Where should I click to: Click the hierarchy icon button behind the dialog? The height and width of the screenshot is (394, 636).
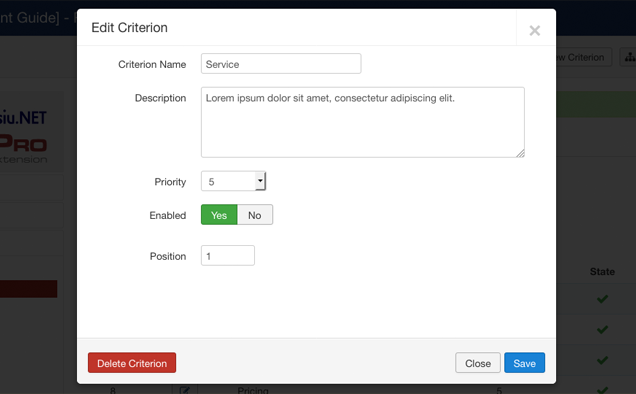pyautogui.click(x=629, y=57)
